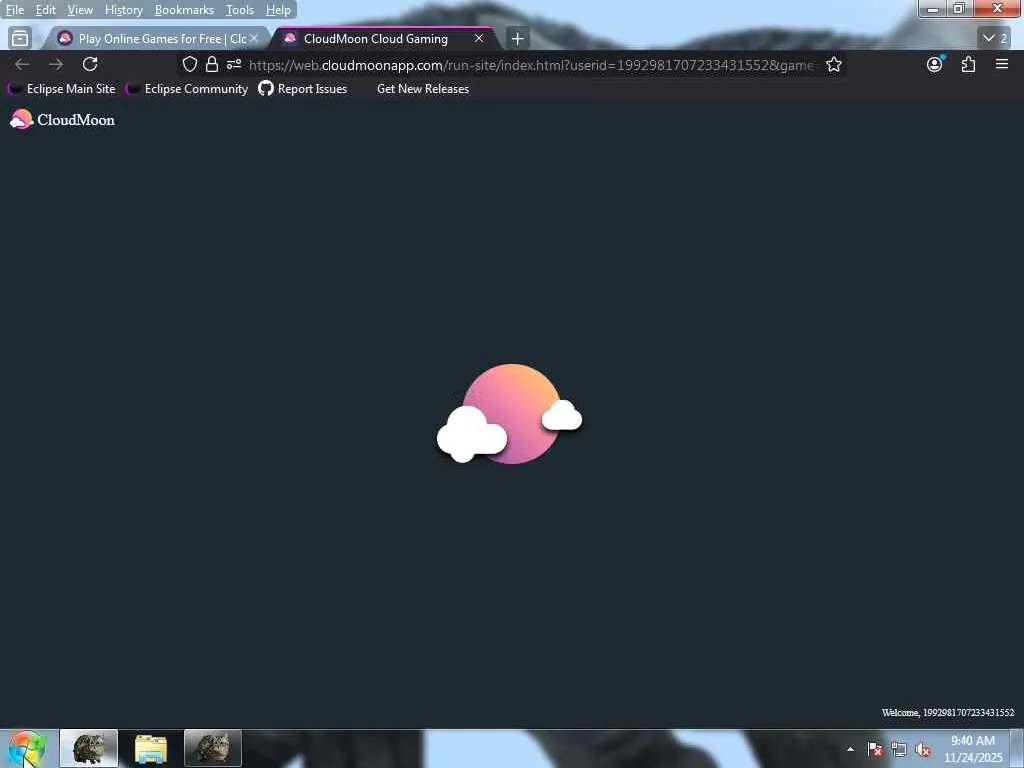Screen dimensions: 1024x768
Task: Open site permissions icon in address bar
Action: coord(234,64)
